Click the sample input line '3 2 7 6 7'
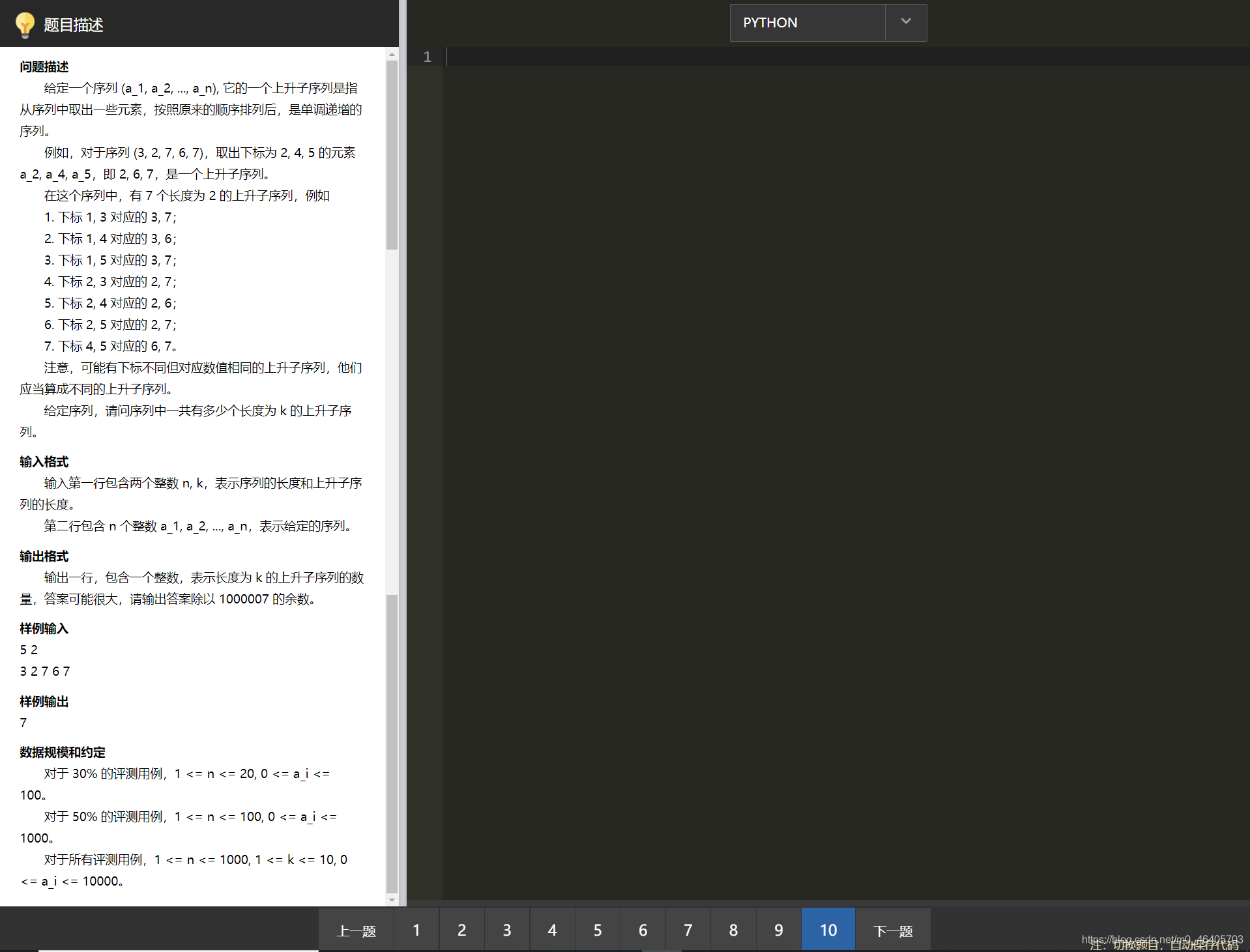 pos(45,671)
